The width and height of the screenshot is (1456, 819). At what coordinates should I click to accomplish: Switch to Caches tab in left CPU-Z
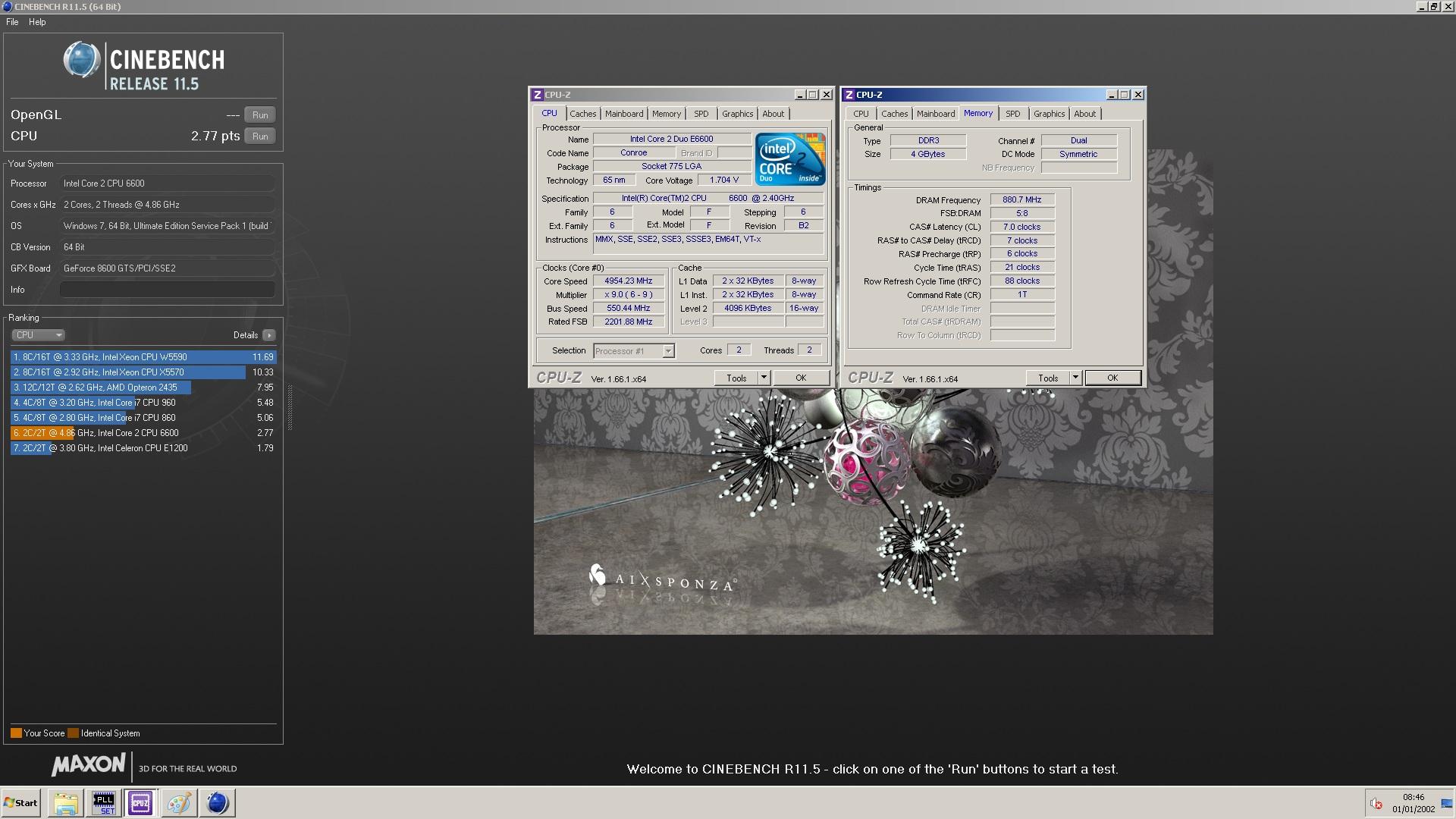coord(582,114)
